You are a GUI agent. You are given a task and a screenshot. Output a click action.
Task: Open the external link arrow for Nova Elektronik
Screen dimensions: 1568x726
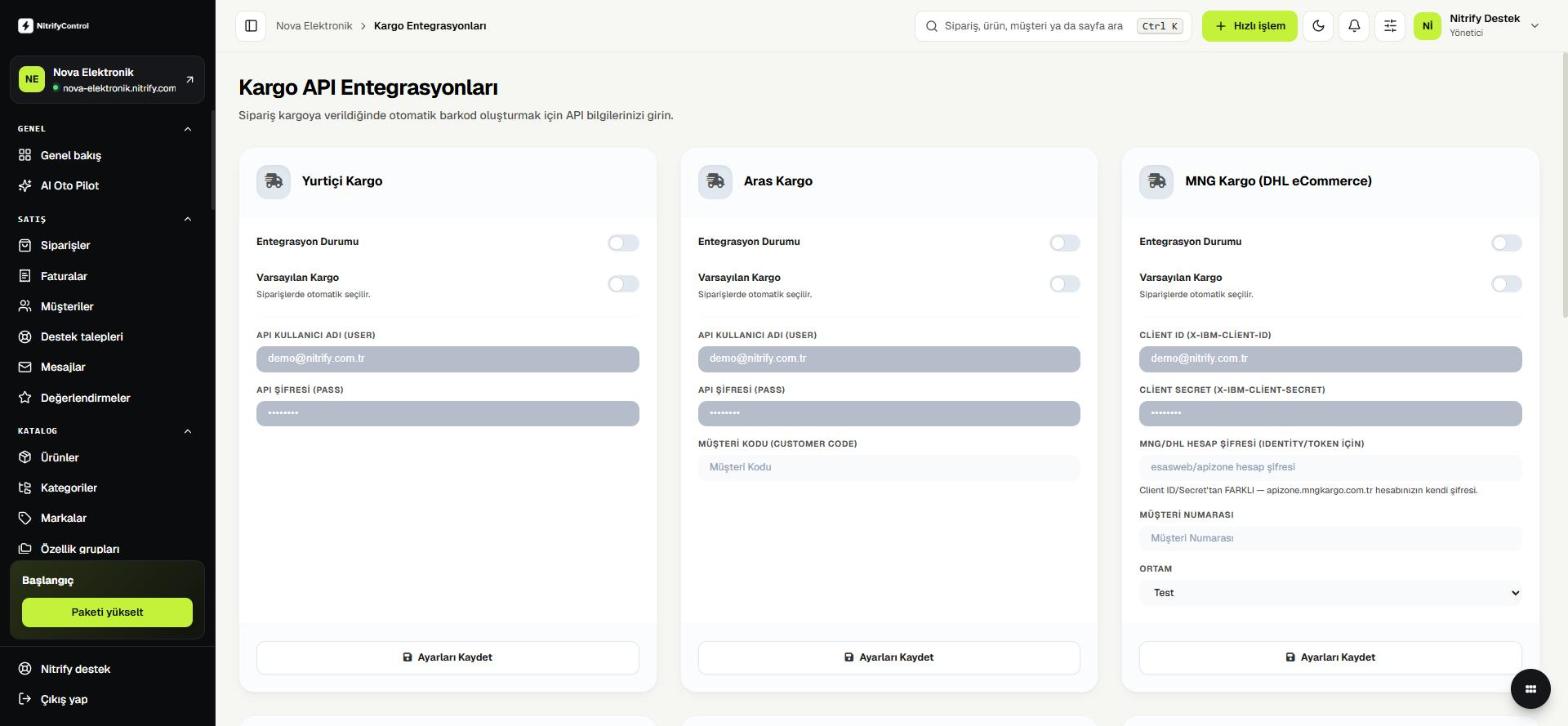(190, 79)
